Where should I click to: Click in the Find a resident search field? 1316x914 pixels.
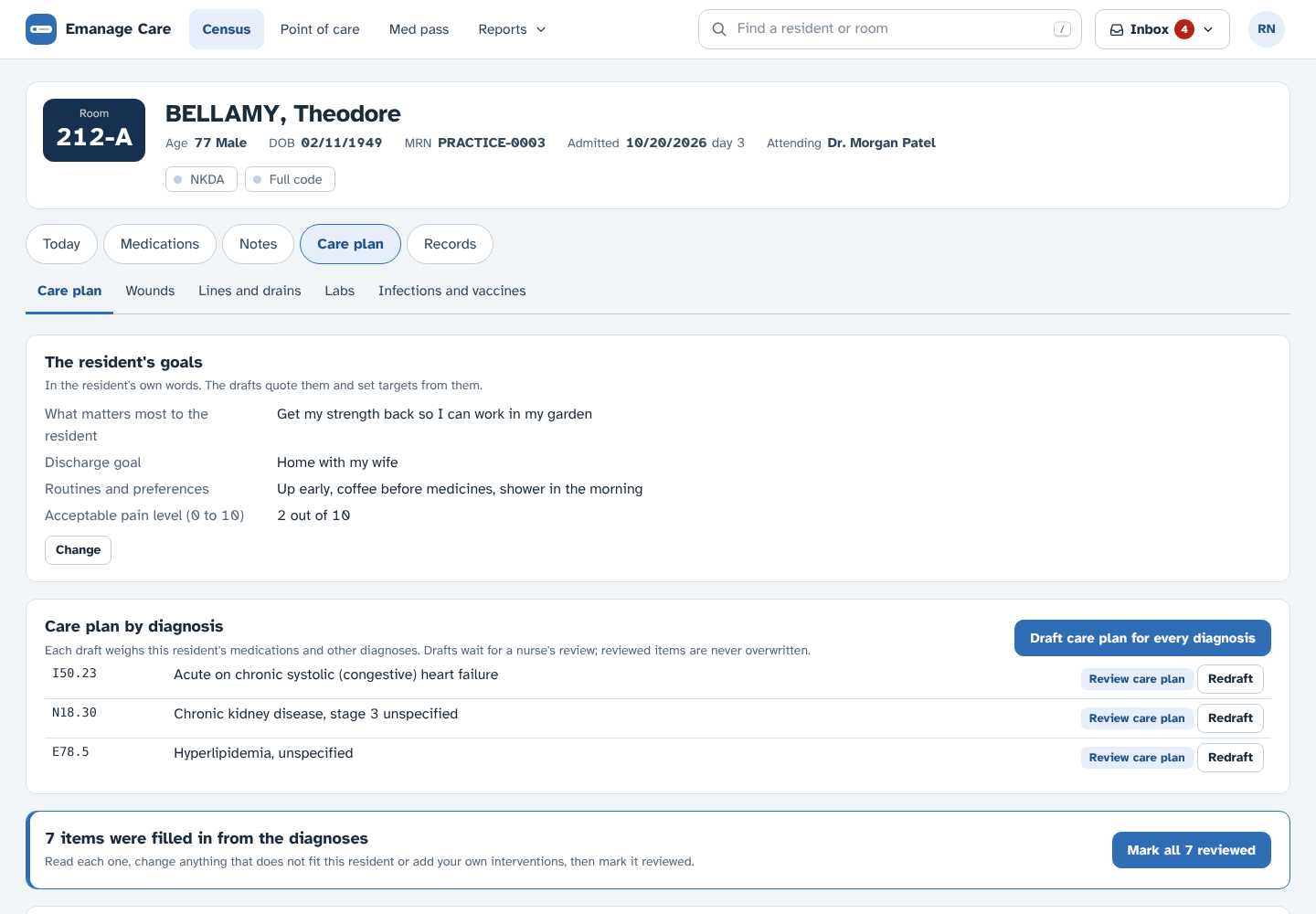(890, 29)
